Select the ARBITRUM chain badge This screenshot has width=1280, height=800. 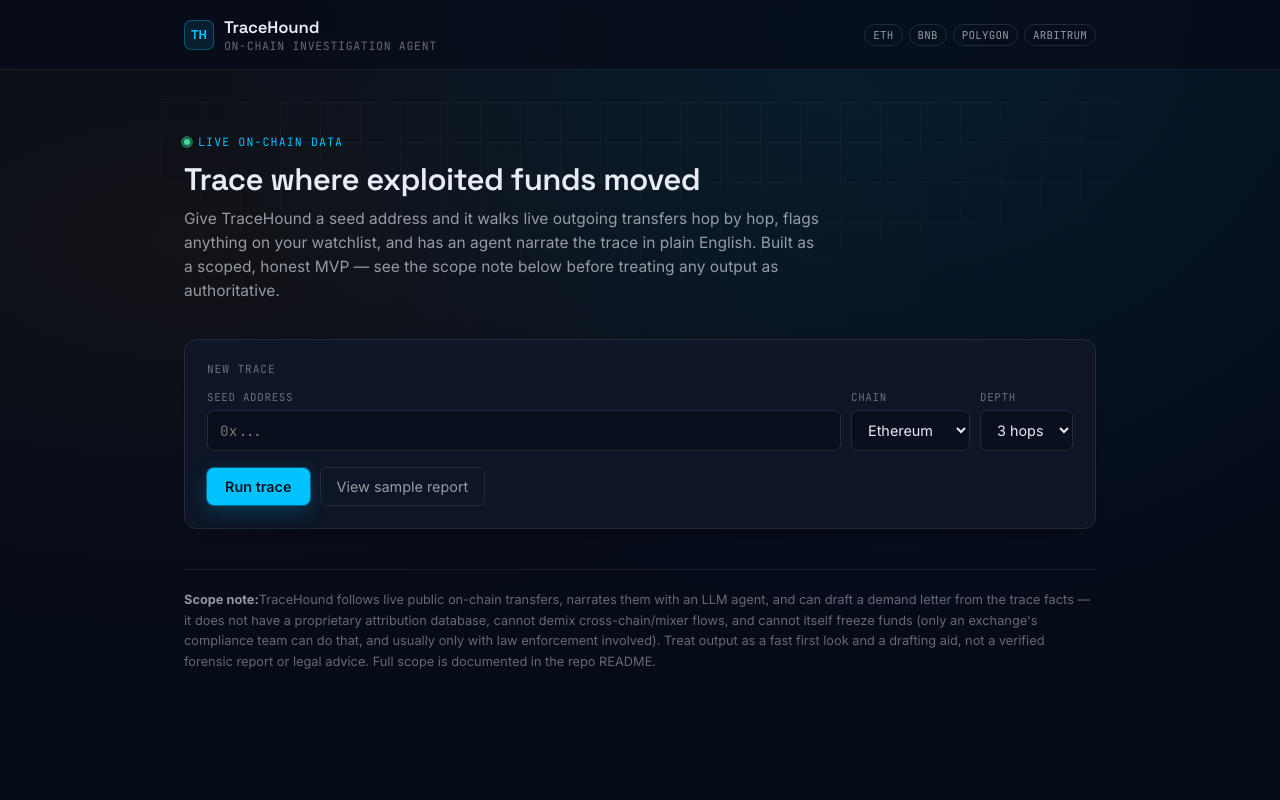pos(1060,35)
